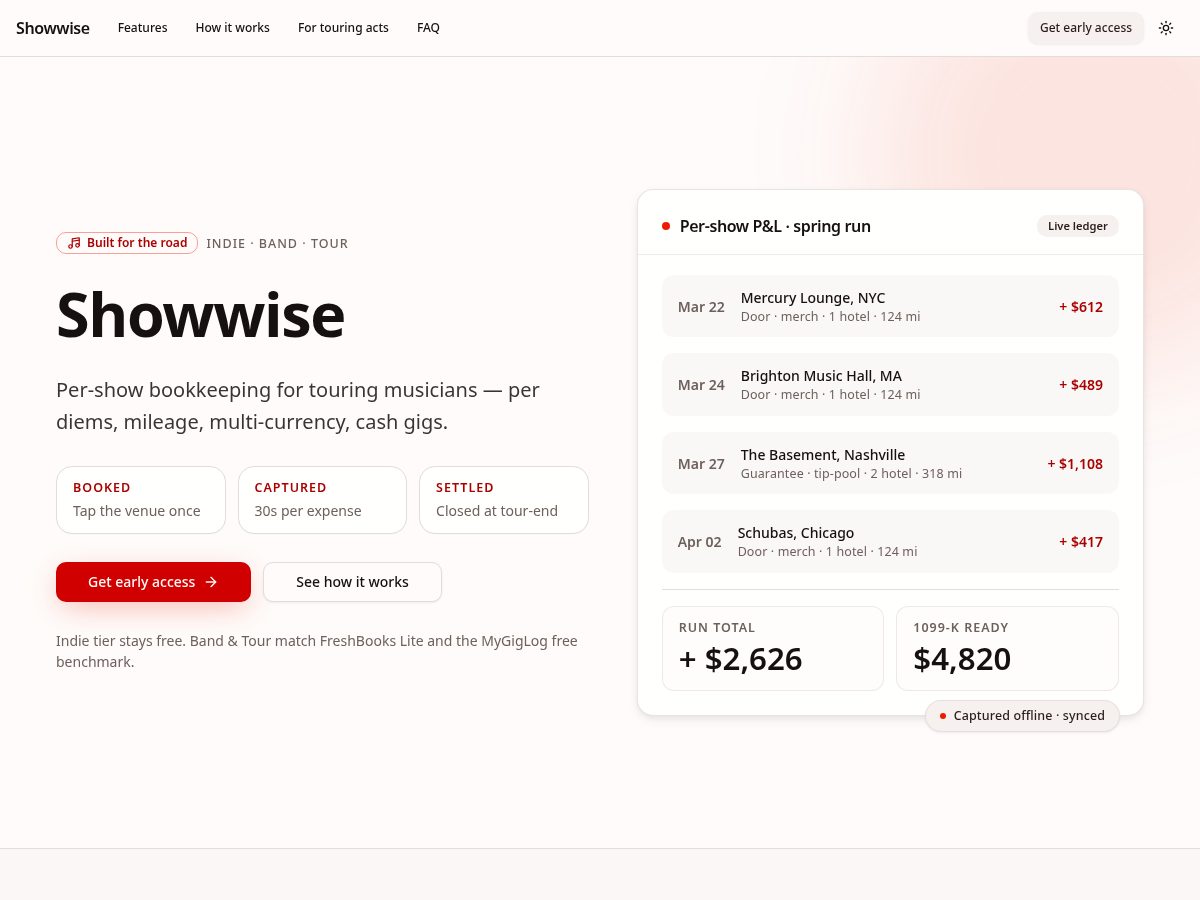The image size is (1200, 900).
Task: Click the Per-show P&L · spring run title
Action: [x=775, y=226]
